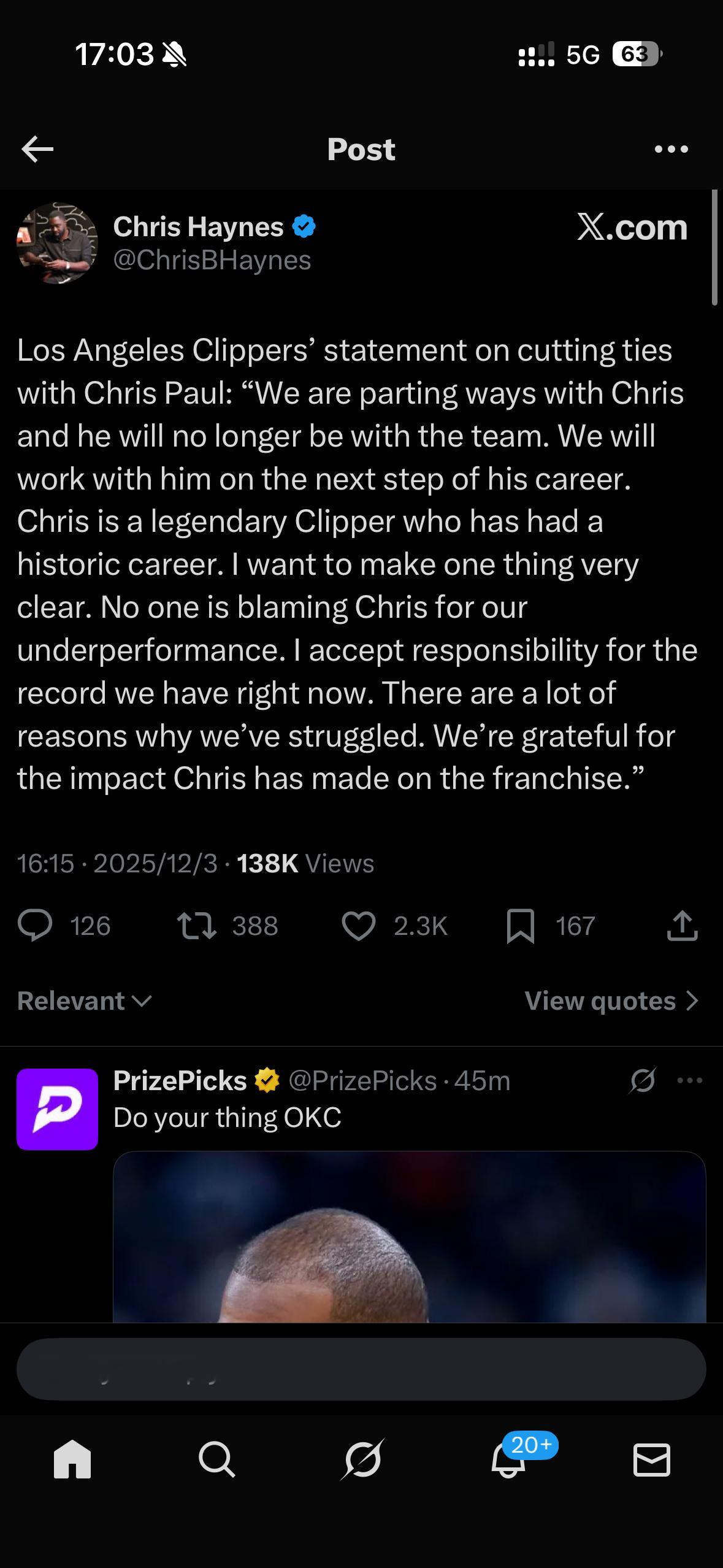This screenshot has height=1568, width=723.
Task: Open the Search tab
Action: 216,1459
